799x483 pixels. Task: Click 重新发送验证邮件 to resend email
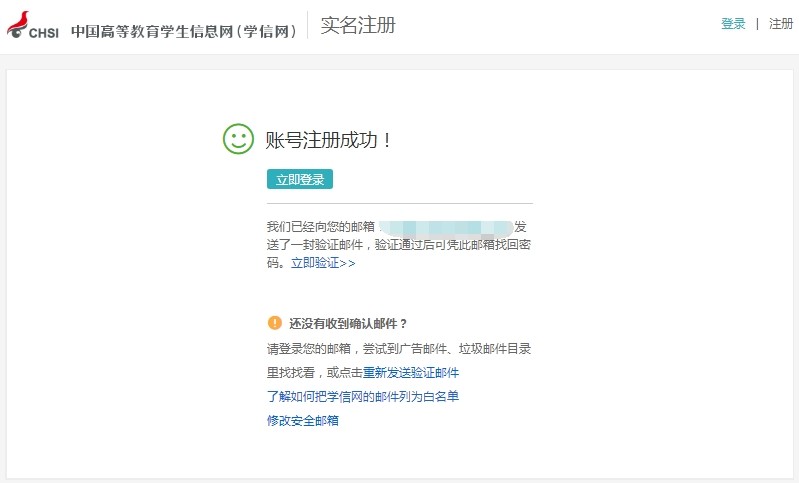tap(411, 372)
